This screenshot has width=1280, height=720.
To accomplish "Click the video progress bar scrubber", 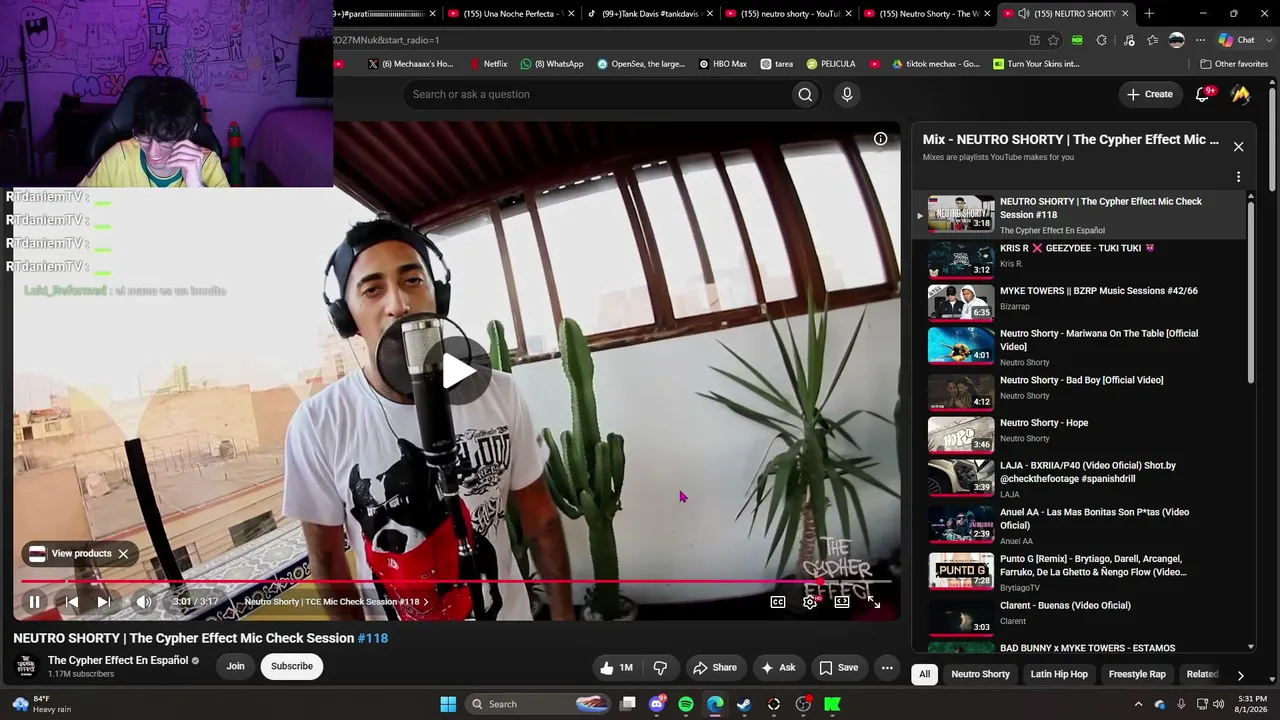I will click(820, 581).
